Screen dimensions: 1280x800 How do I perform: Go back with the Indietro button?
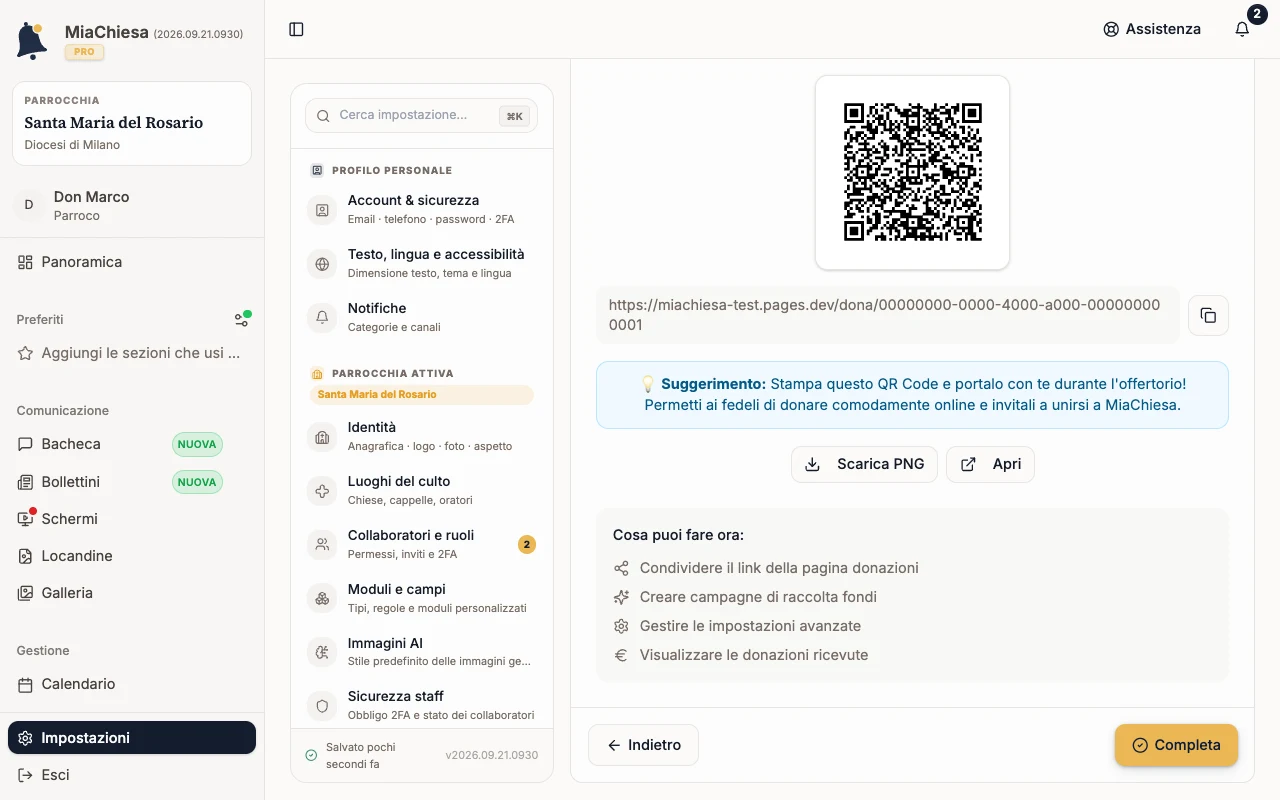pyautogui.click(x=643, y=745)
